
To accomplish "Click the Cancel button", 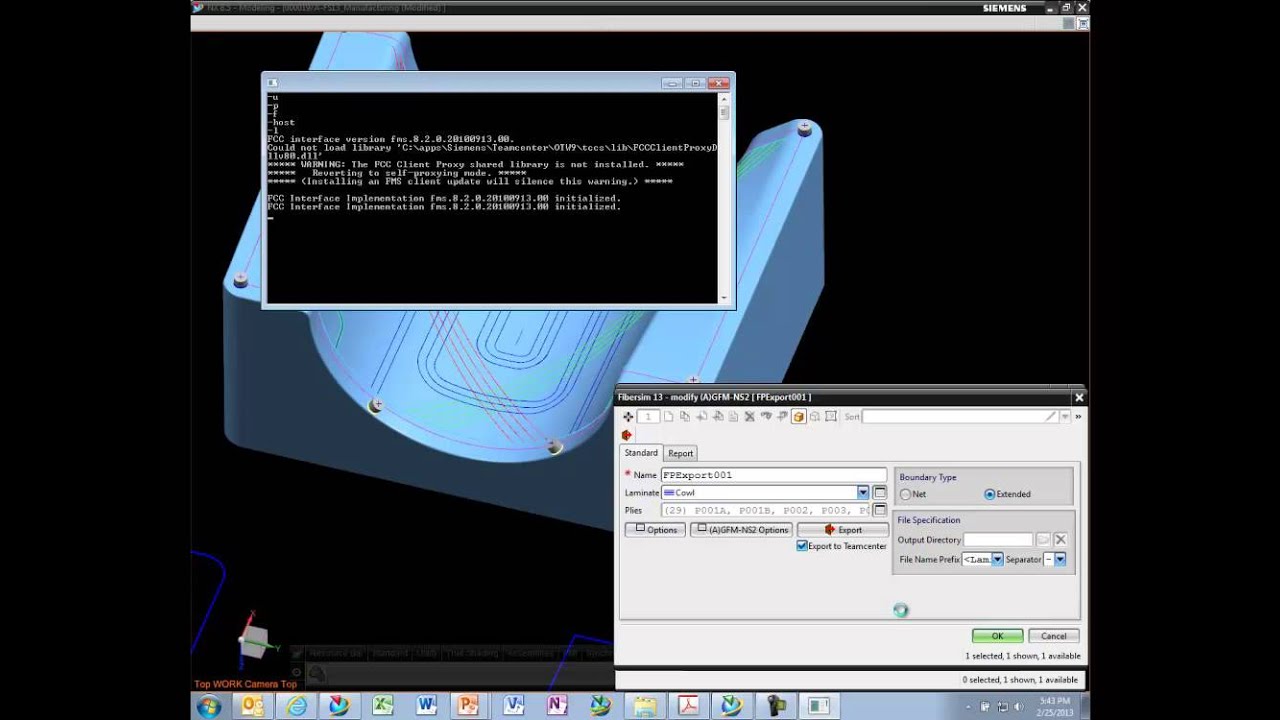I will [1053, 636].
